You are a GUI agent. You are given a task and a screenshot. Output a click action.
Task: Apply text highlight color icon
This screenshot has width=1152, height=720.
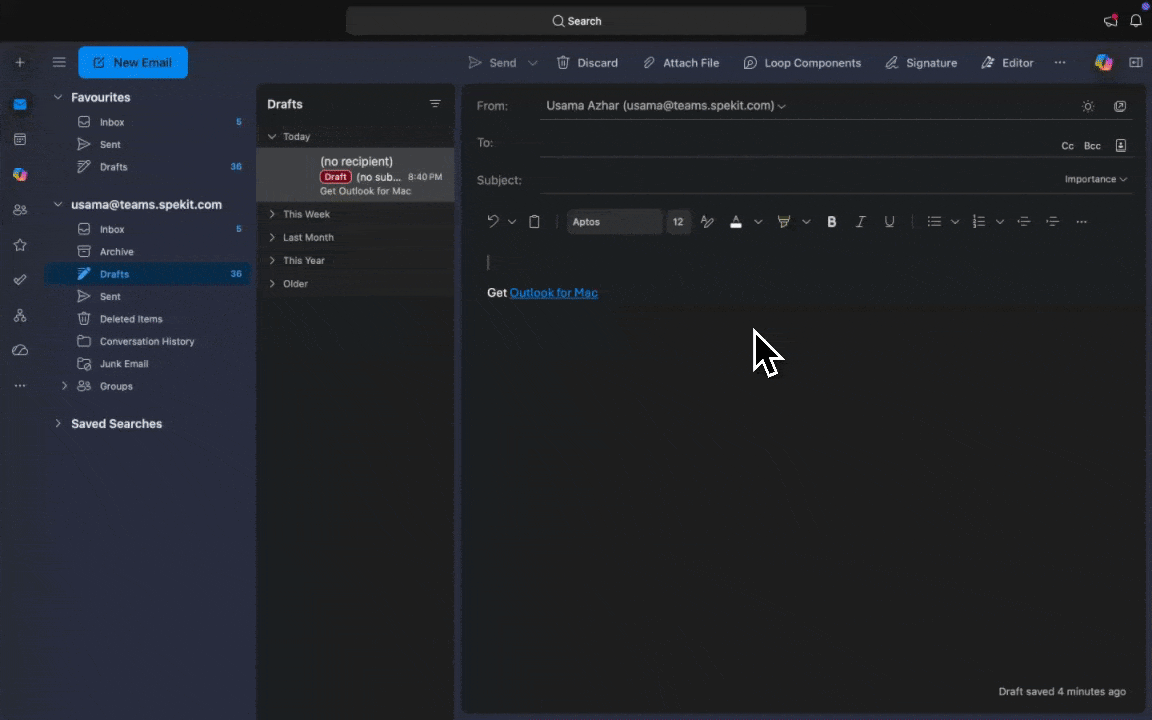pyautogui.click(x=784, y=221)
